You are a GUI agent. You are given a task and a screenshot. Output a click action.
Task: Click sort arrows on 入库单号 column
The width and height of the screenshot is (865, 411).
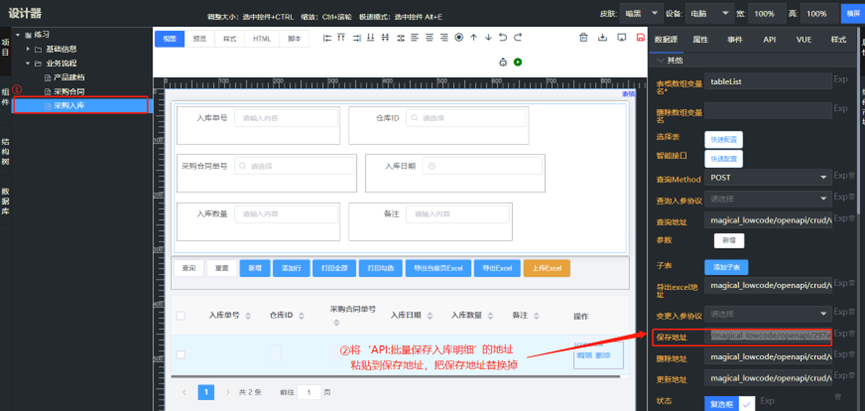(x=248, y=316)
